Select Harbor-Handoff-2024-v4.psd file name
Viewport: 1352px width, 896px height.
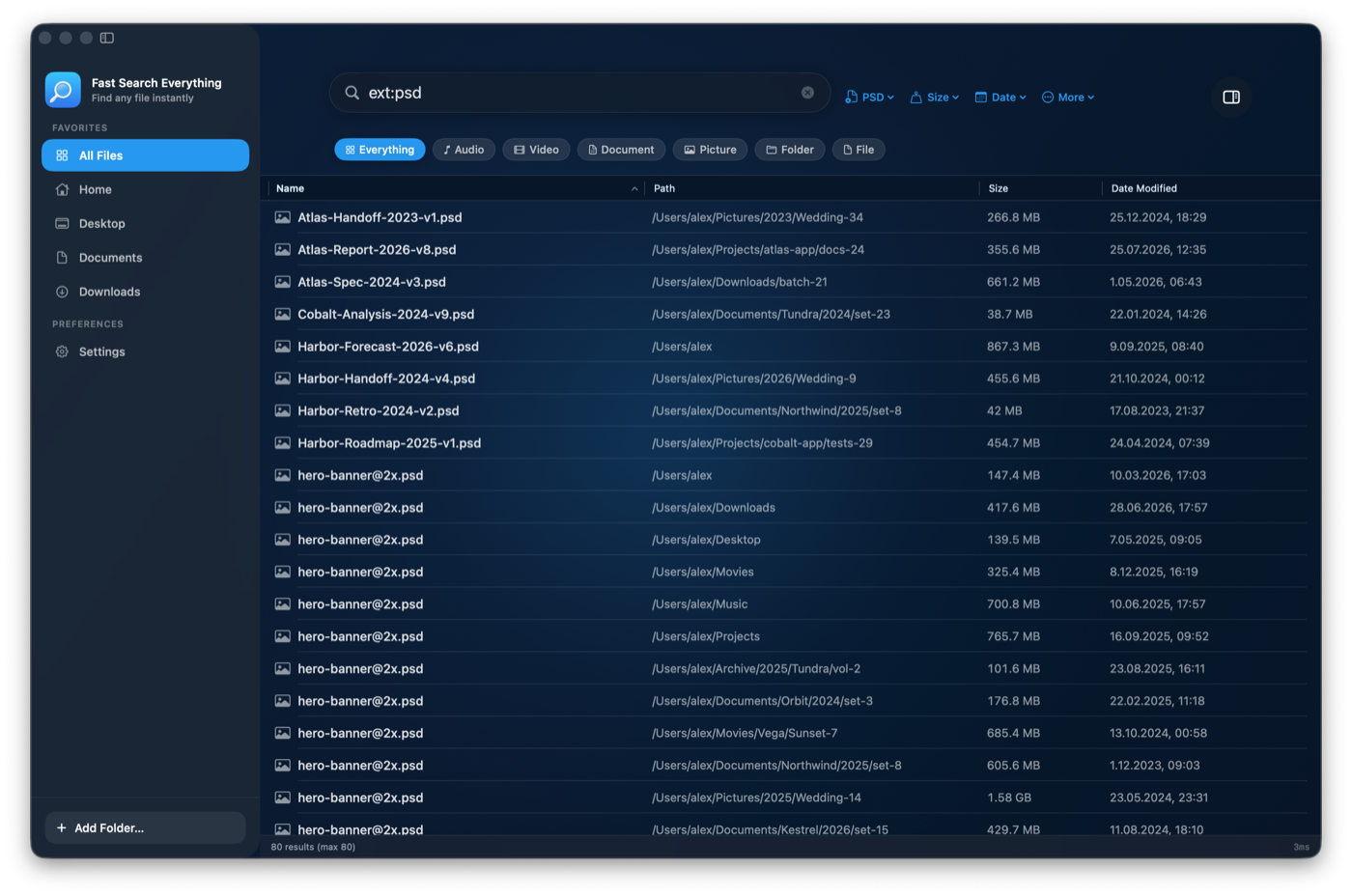[386, 378]
